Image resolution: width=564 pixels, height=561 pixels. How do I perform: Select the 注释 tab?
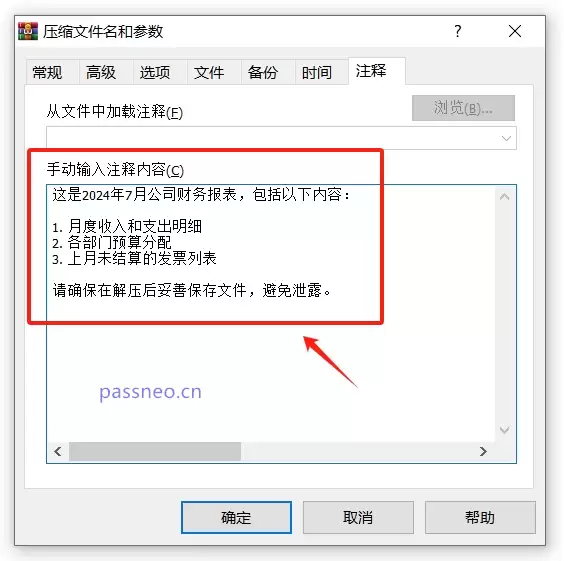click(x=371, y=71)
